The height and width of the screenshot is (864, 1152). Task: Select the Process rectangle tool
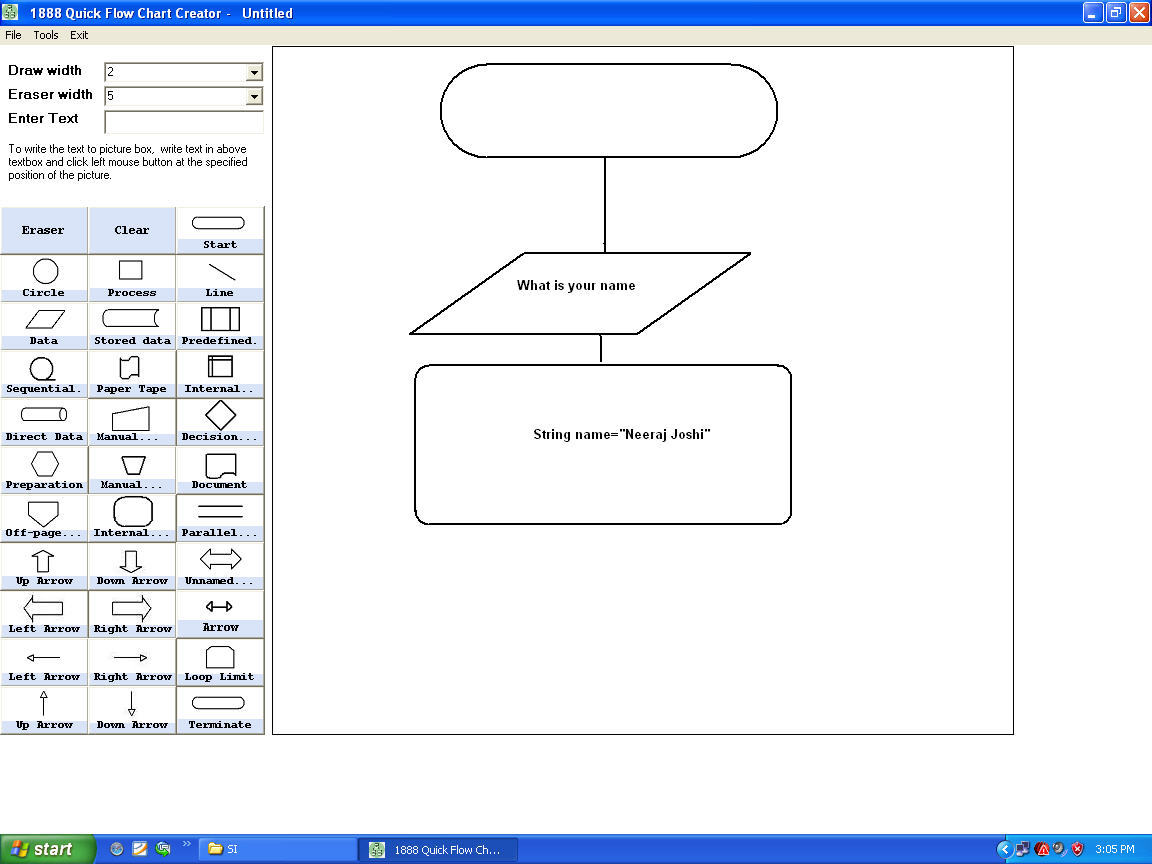click(x=132, y=278)
